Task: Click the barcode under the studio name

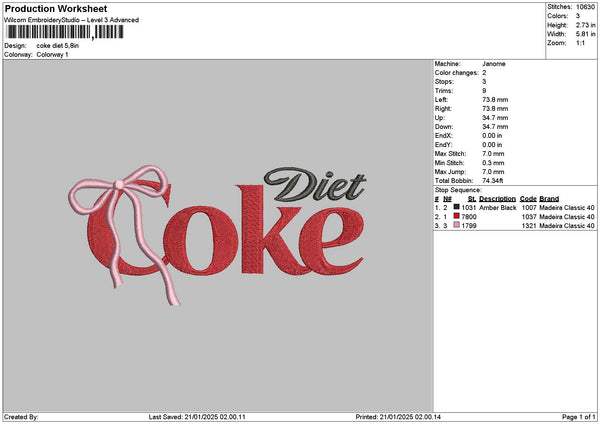Action: (65, 32)
